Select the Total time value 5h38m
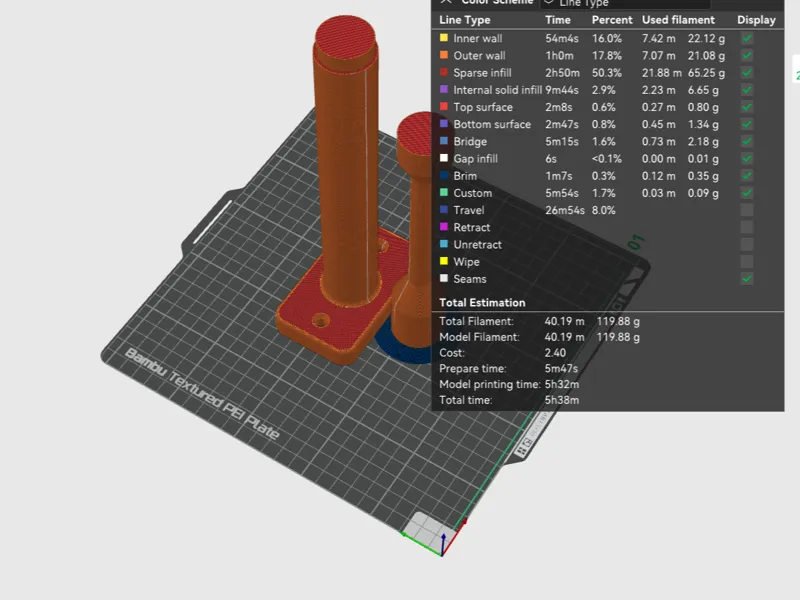This screenshot has height=600, width=800. (x=562, y=400)
